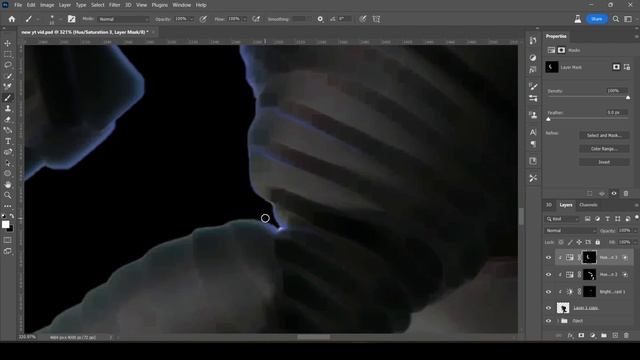This screenshot has width=640, height=360.
Task: Open the Image menu
Action: tap(47, 5)
